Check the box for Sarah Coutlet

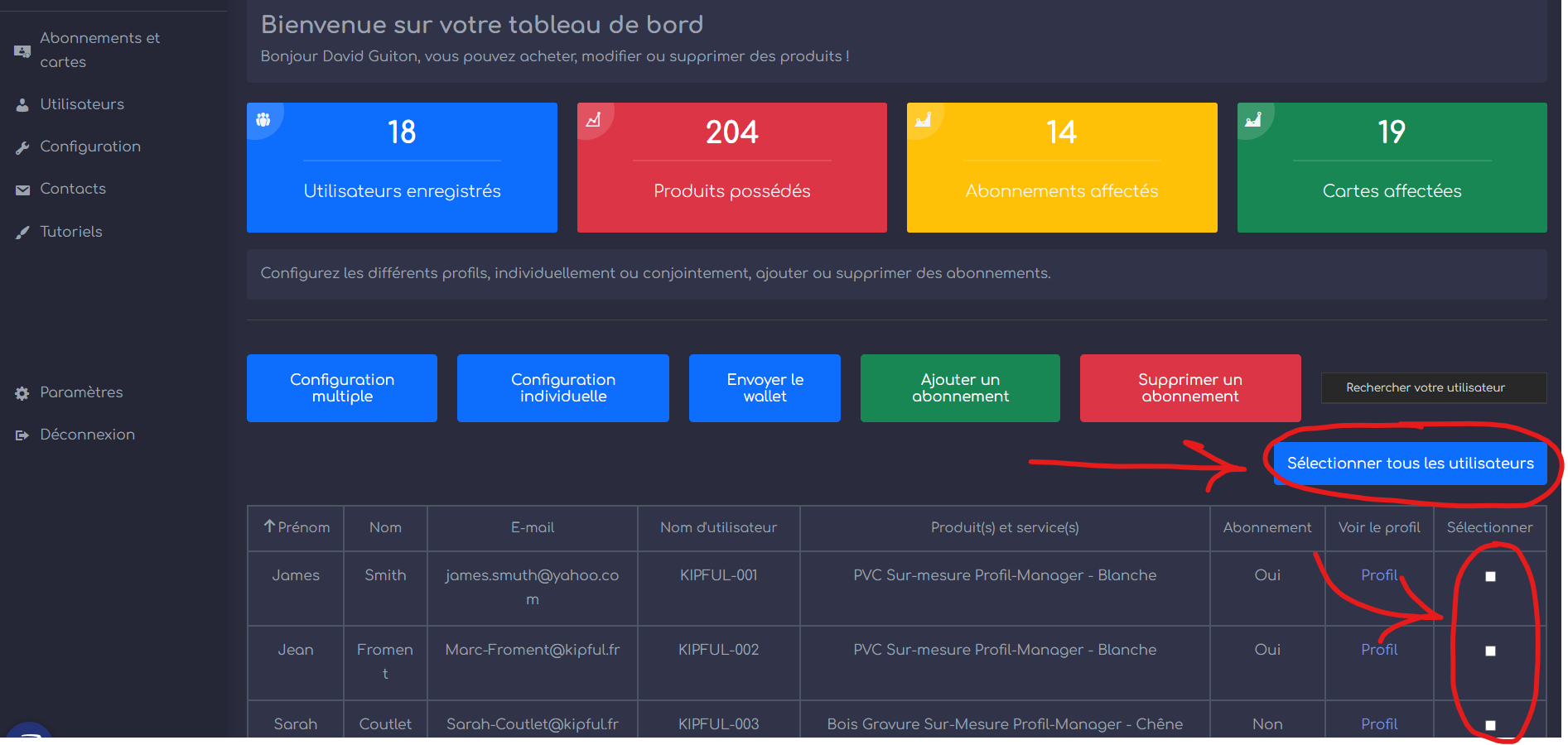(x=1490, y=725)
